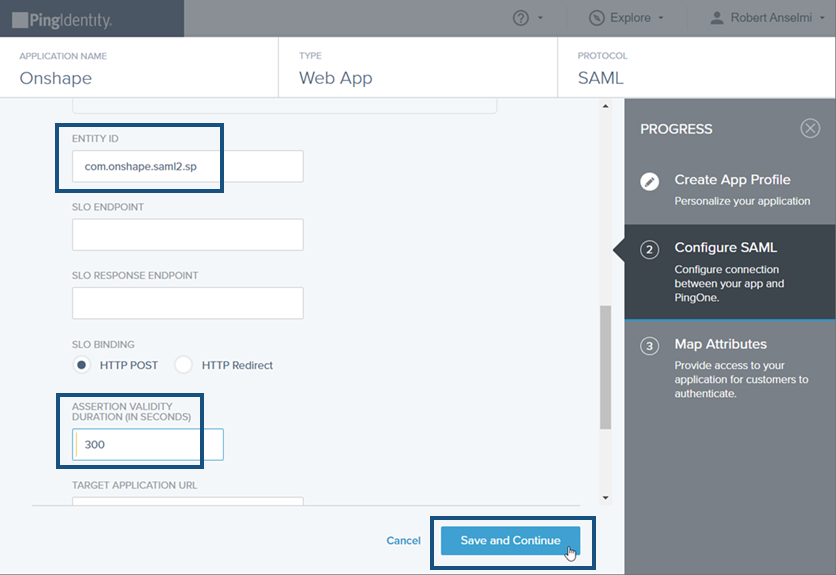Open the Explore dropdown menu
This screenshot has height=575, width=836.
pos(626,18)
